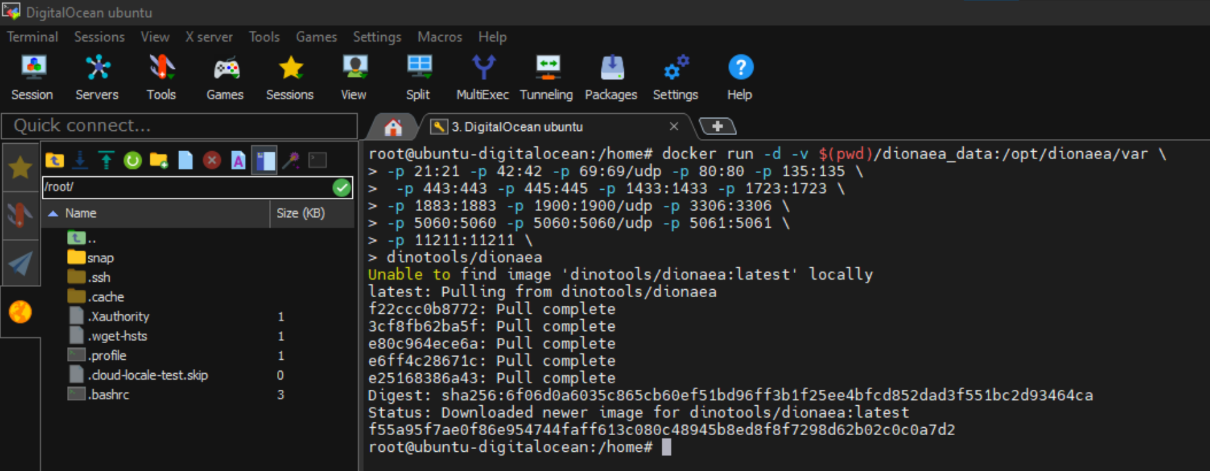Go to parent directory '..' entry

(x=92, y=238)
